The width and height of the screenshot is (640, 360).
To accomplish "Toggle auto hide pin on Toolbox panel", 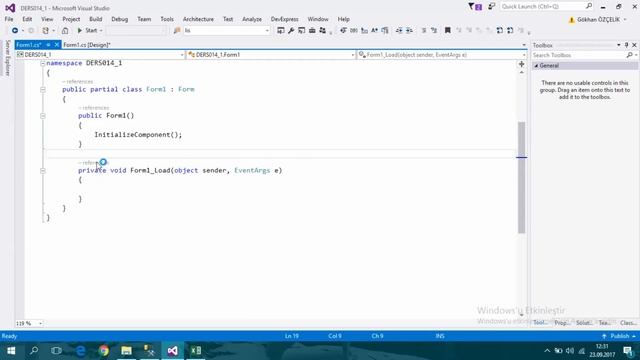I will tap(627, 45).
